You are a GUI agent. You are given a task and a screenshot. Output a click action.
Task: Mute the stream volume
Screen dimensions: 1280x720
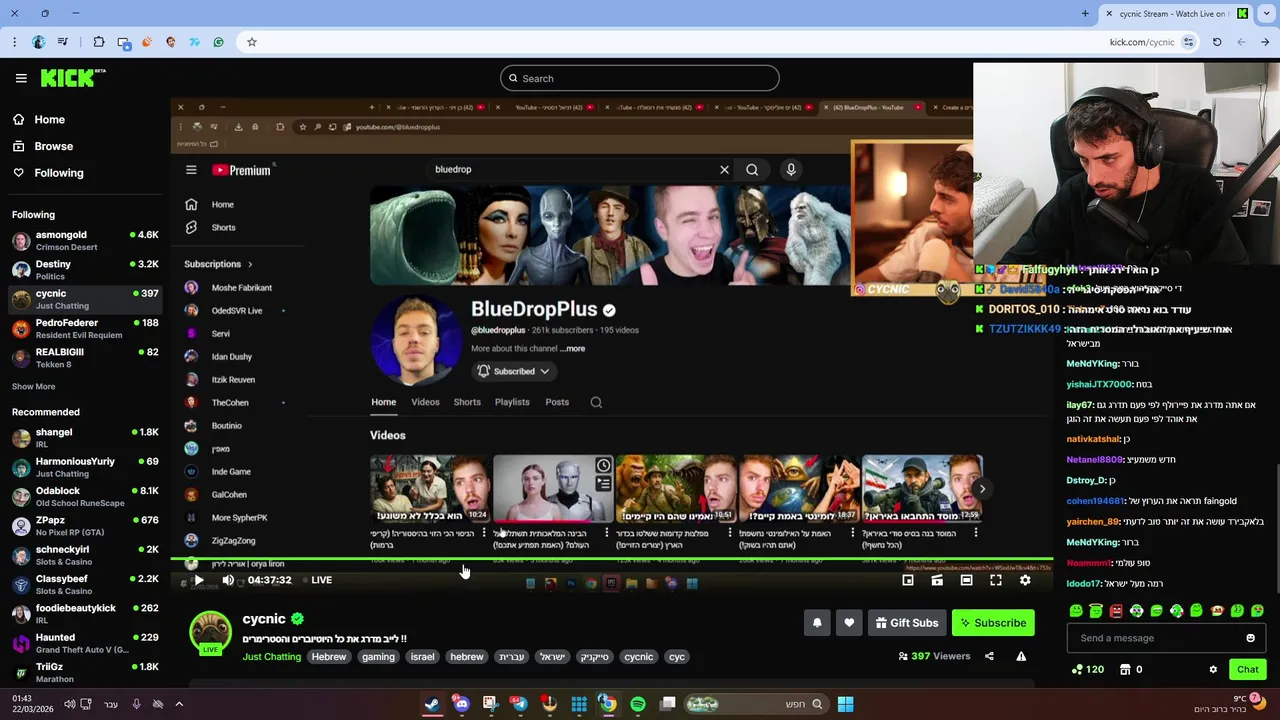[x=228, y=580]
